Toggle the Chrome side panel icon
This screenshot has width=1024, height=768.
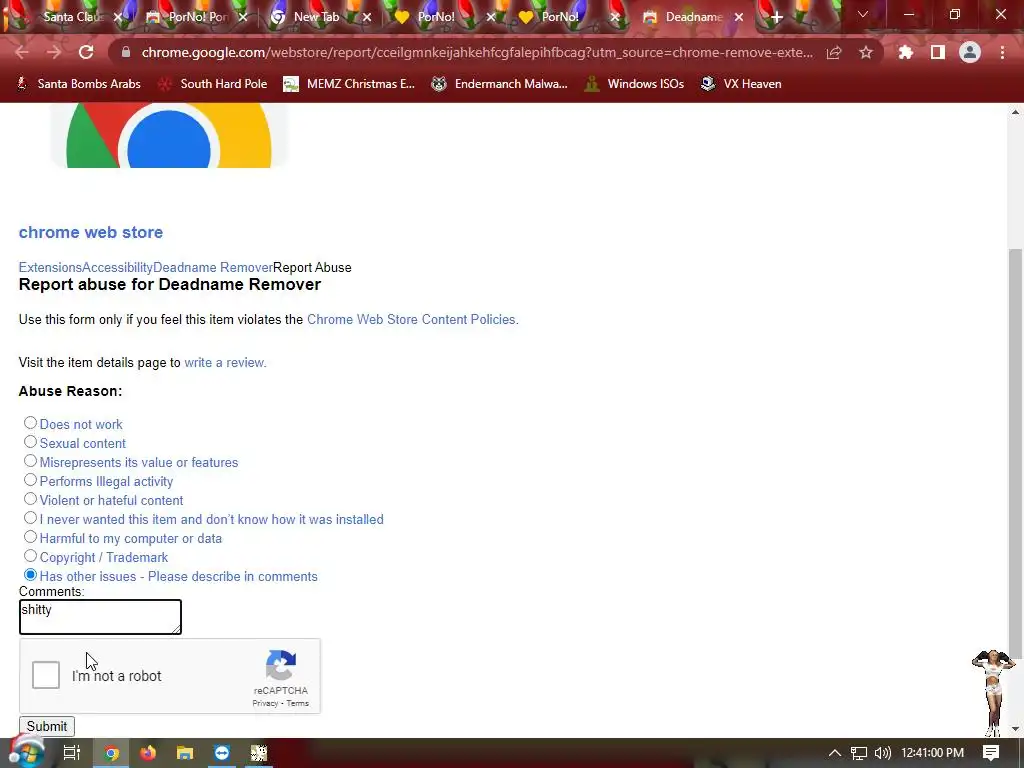(937, 52)
